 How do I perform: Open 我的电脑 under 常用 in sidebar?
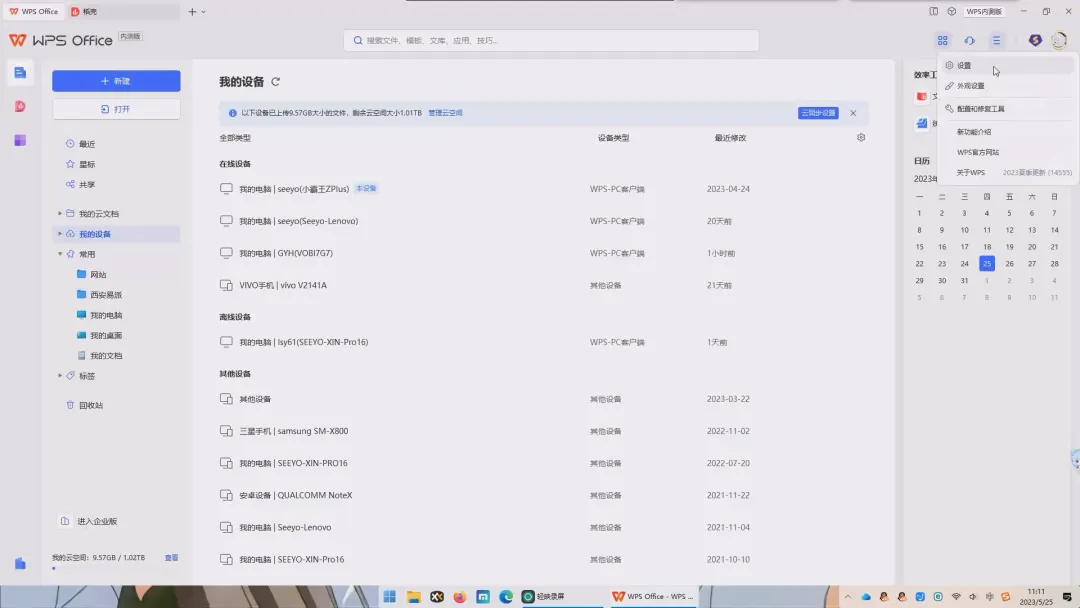coord(105,315)
